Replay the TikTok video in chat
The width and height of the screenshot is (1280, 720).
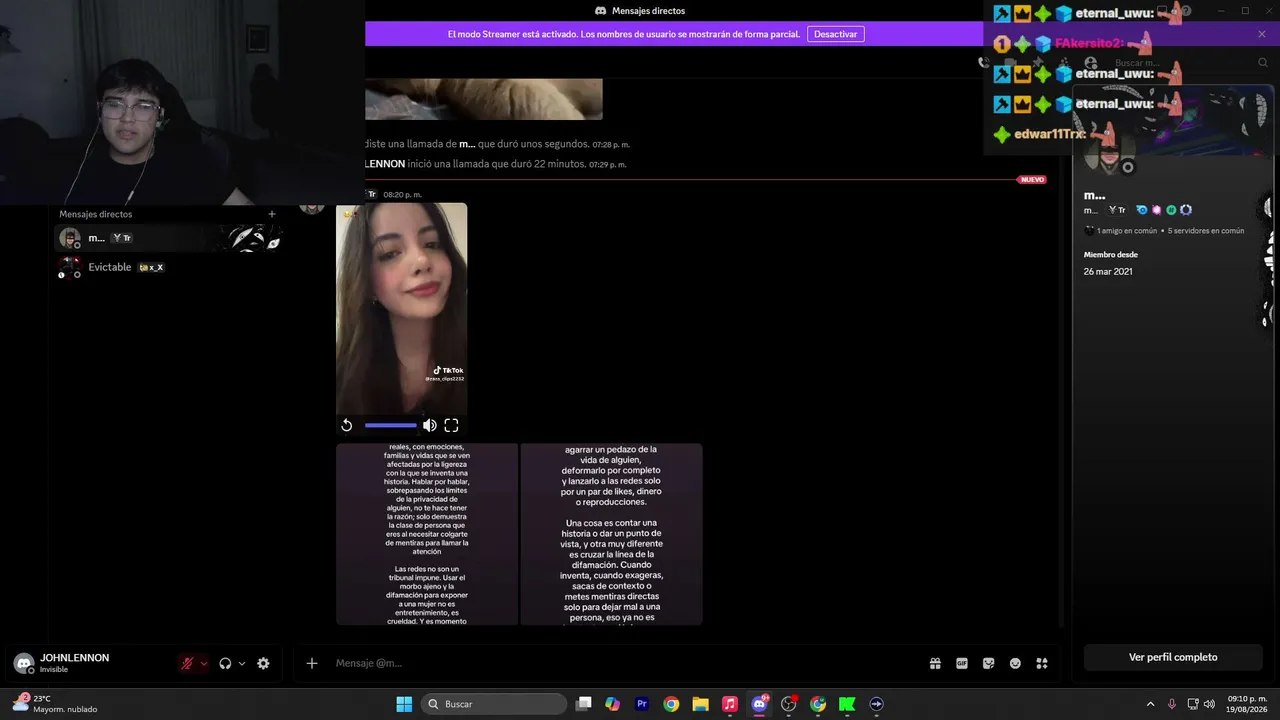347,425
